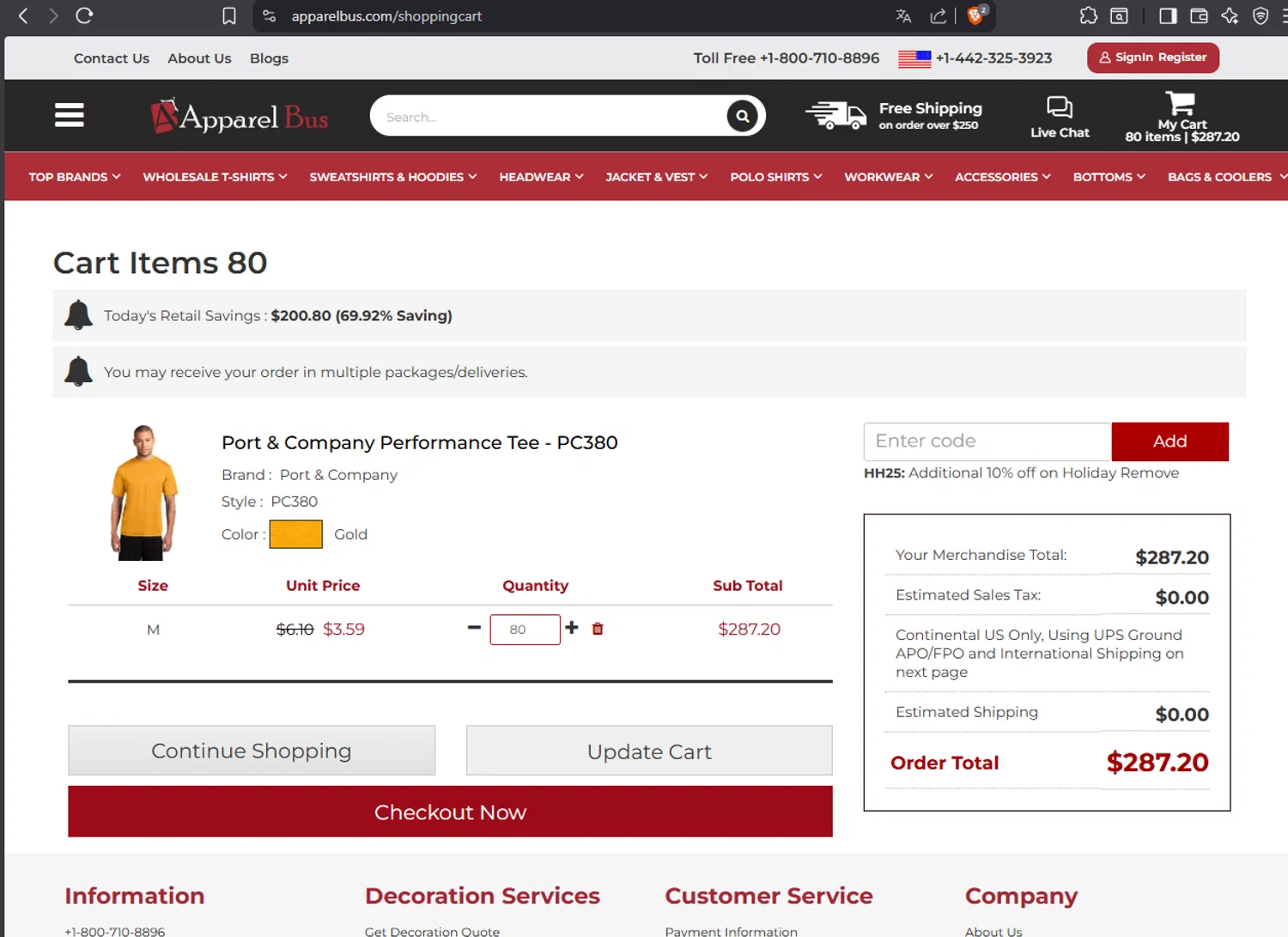Open the Leo AI sparkle icon

[1230, 16]
